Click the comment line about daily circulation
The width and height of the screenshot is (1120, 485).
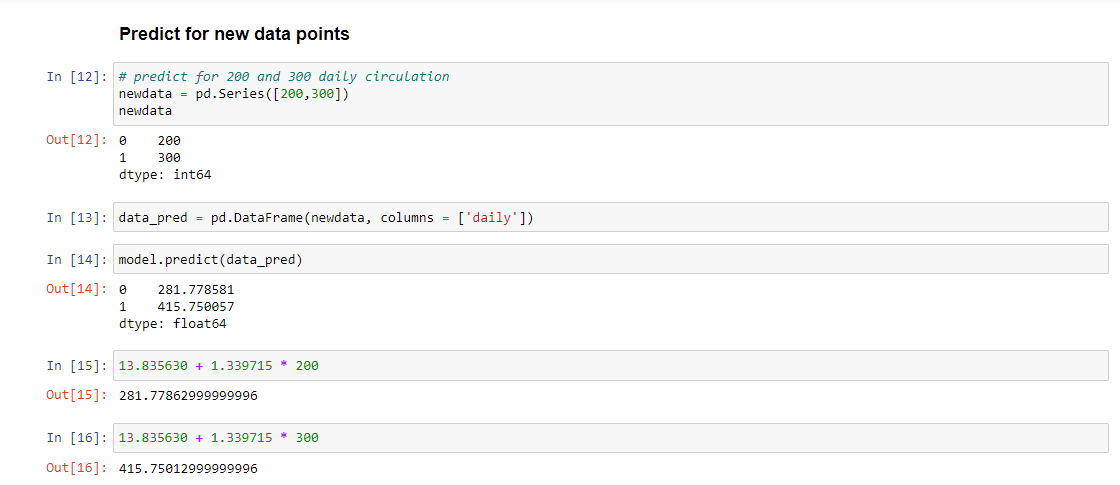tap(284, 76)
